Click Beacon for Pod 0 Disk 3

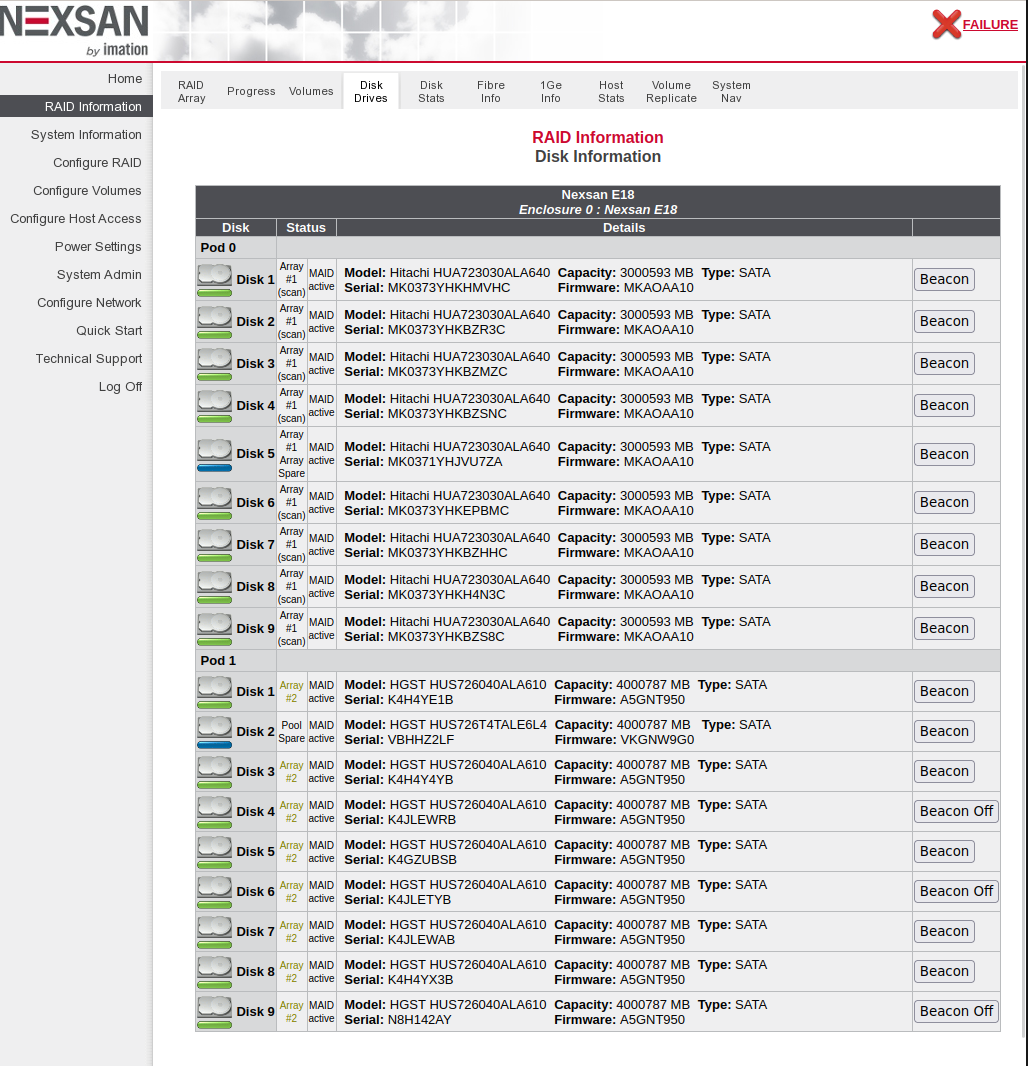point(944,364)
